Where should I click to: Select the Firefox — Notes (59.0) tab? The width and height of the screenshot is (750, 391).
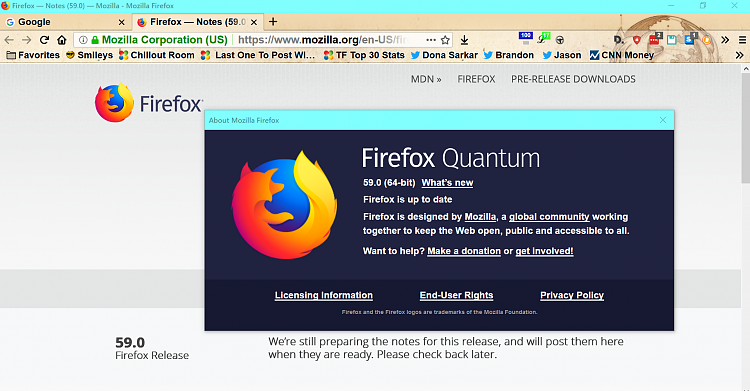pos(197,22)
